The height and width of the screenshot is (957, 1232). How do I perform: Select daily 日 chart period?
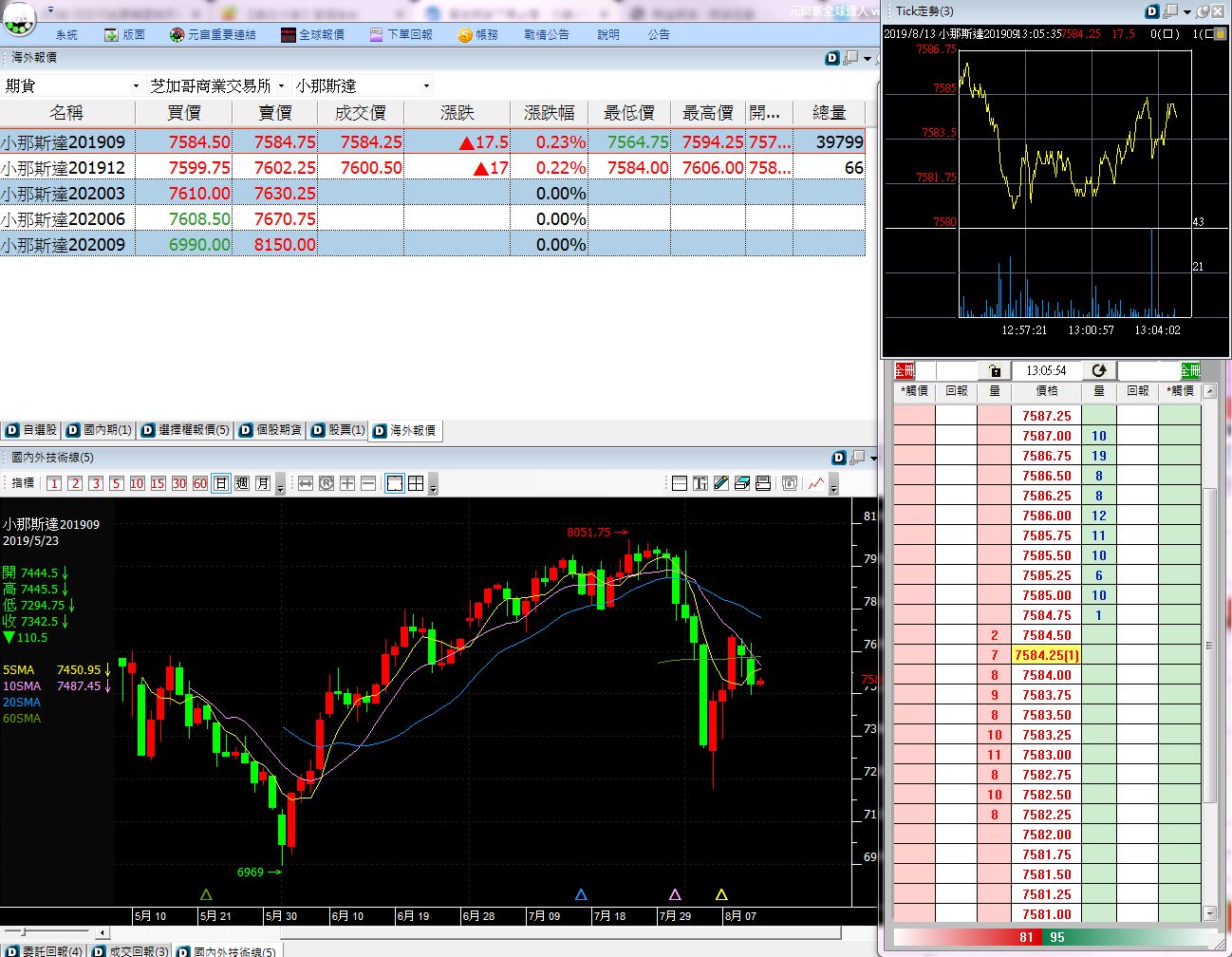click(x=221, y=483)
